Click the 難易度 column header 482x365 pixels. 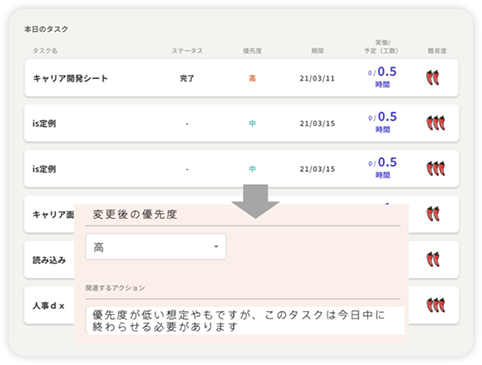[437, 51]
